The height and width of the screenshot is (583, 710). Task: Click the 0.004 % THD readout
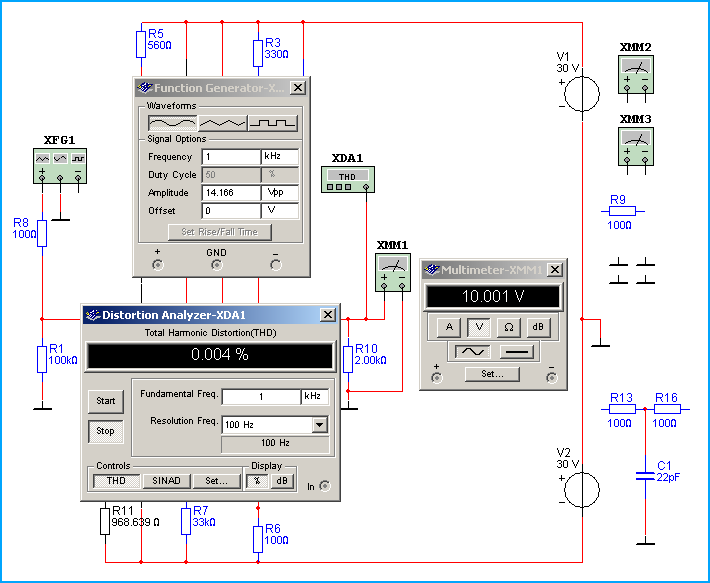point(210,355)
